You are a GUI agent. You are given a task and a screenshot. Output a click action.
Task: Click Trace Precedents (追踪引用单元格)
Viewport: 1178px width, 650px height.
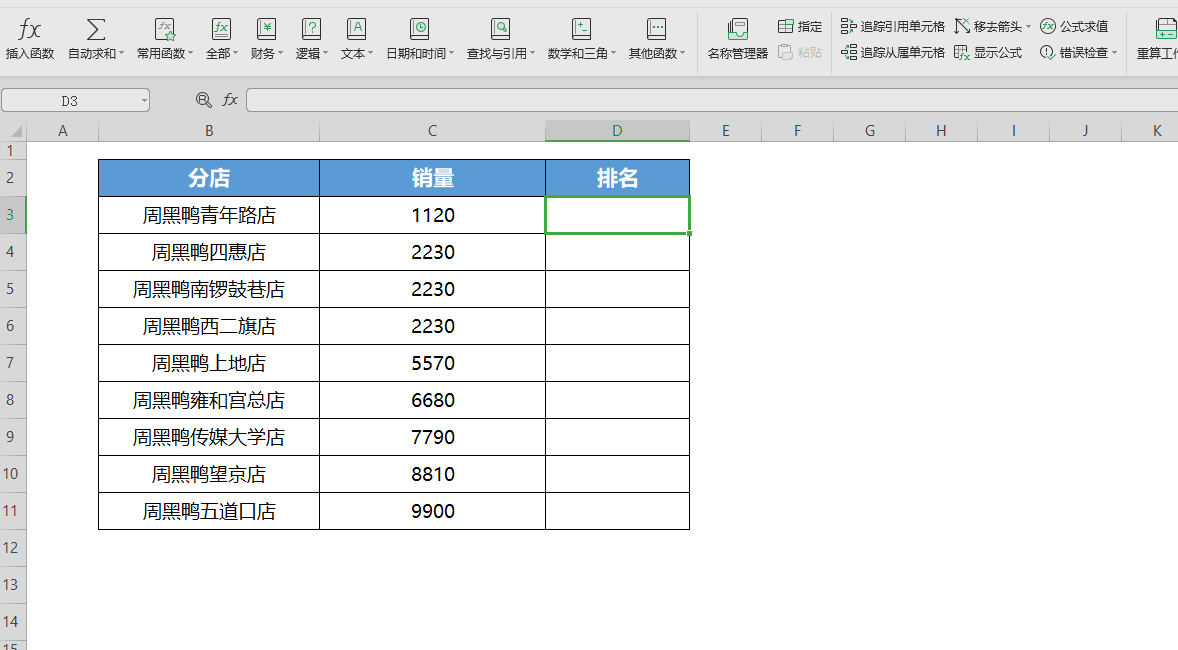(x=893, y=26)
